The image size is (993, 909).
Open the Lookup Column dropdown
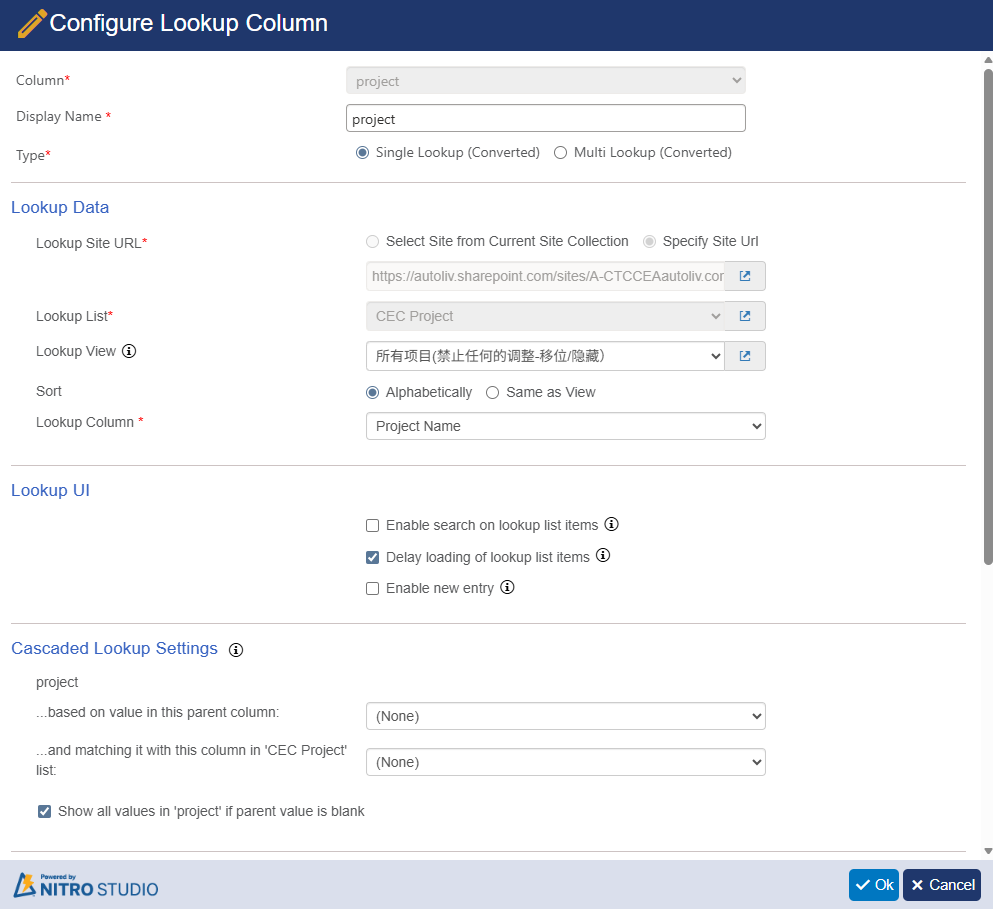coord(565,426)
